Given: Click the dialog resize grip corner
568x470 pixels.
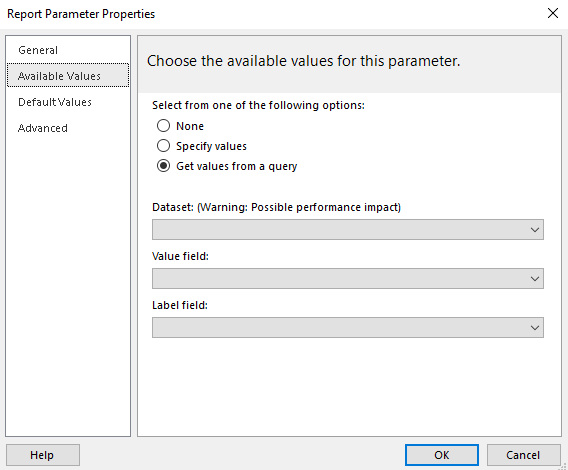Looking at the screenshot, I should click(563, 466).
